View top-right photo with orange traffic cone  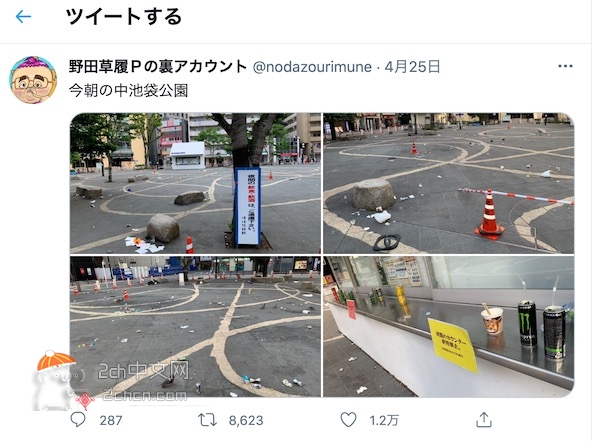pyautogui.click(x=449, y=183)
